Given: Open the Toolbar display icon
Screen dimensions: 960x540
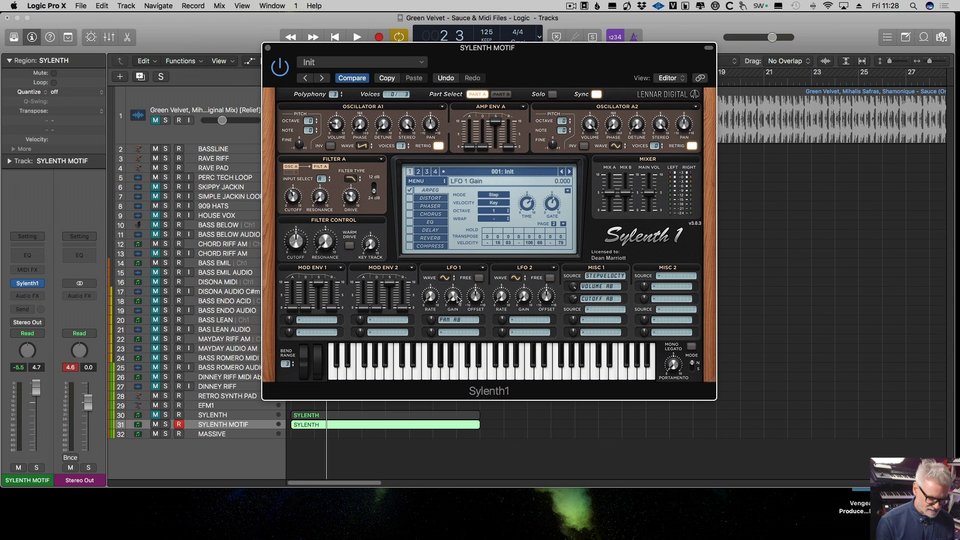Looking at the screenshot, I should pyautogui.click(x=68, y=37).
